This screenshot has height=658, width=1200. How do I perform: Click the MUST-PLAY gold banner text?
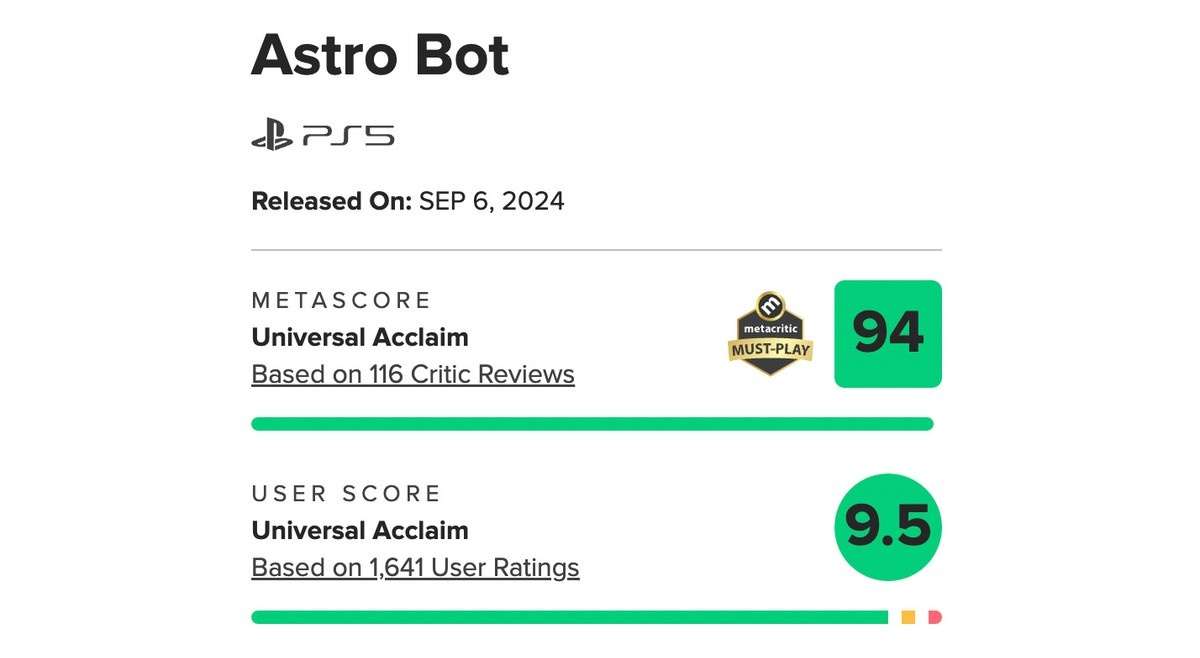[770, 350]
